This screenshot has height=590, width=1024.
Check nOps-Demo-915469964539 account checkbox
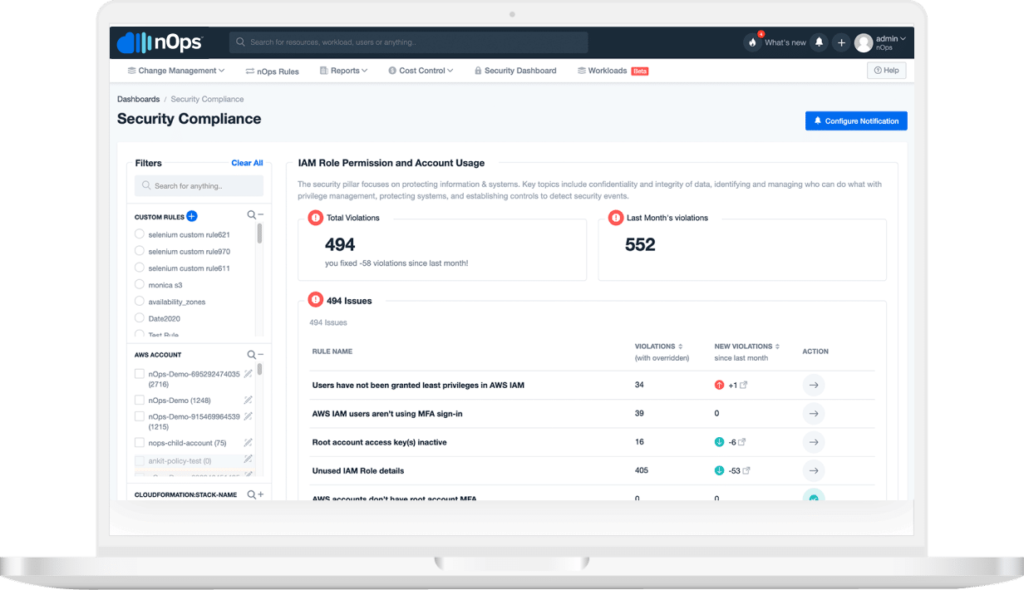pyautogui.click(x=139, y=416)
